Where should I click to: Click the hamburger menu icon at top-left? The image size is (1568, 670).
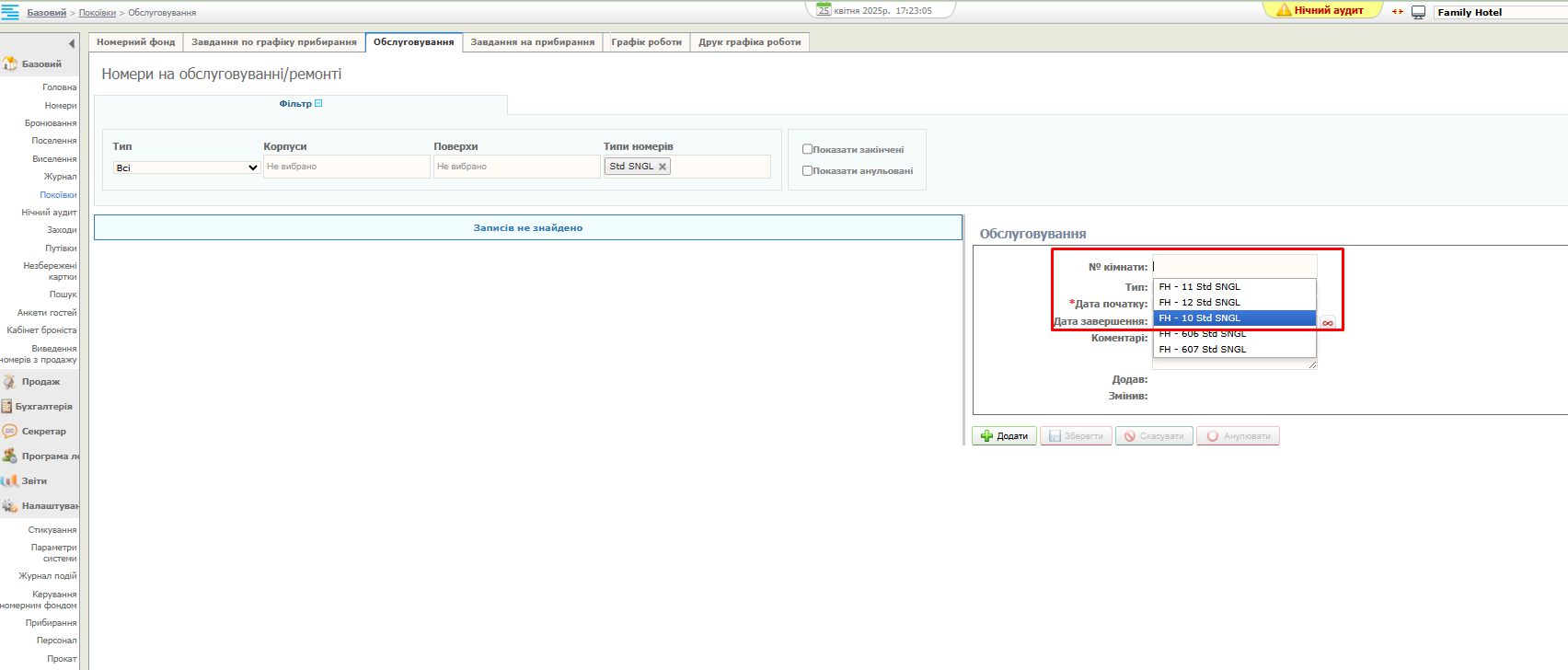point(10,12)
